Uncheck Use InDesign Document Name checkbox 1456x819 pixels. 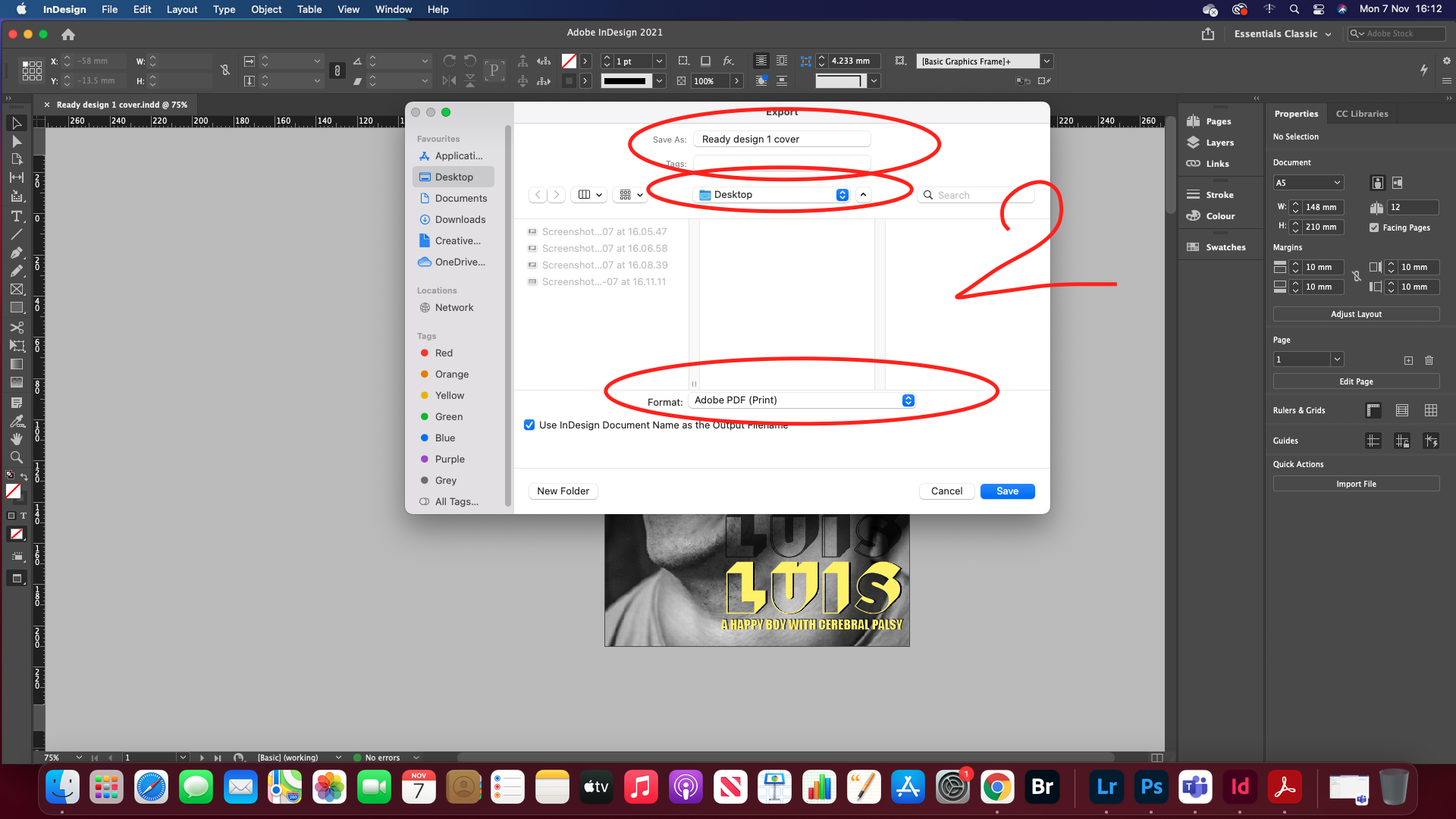coord(529,425)
